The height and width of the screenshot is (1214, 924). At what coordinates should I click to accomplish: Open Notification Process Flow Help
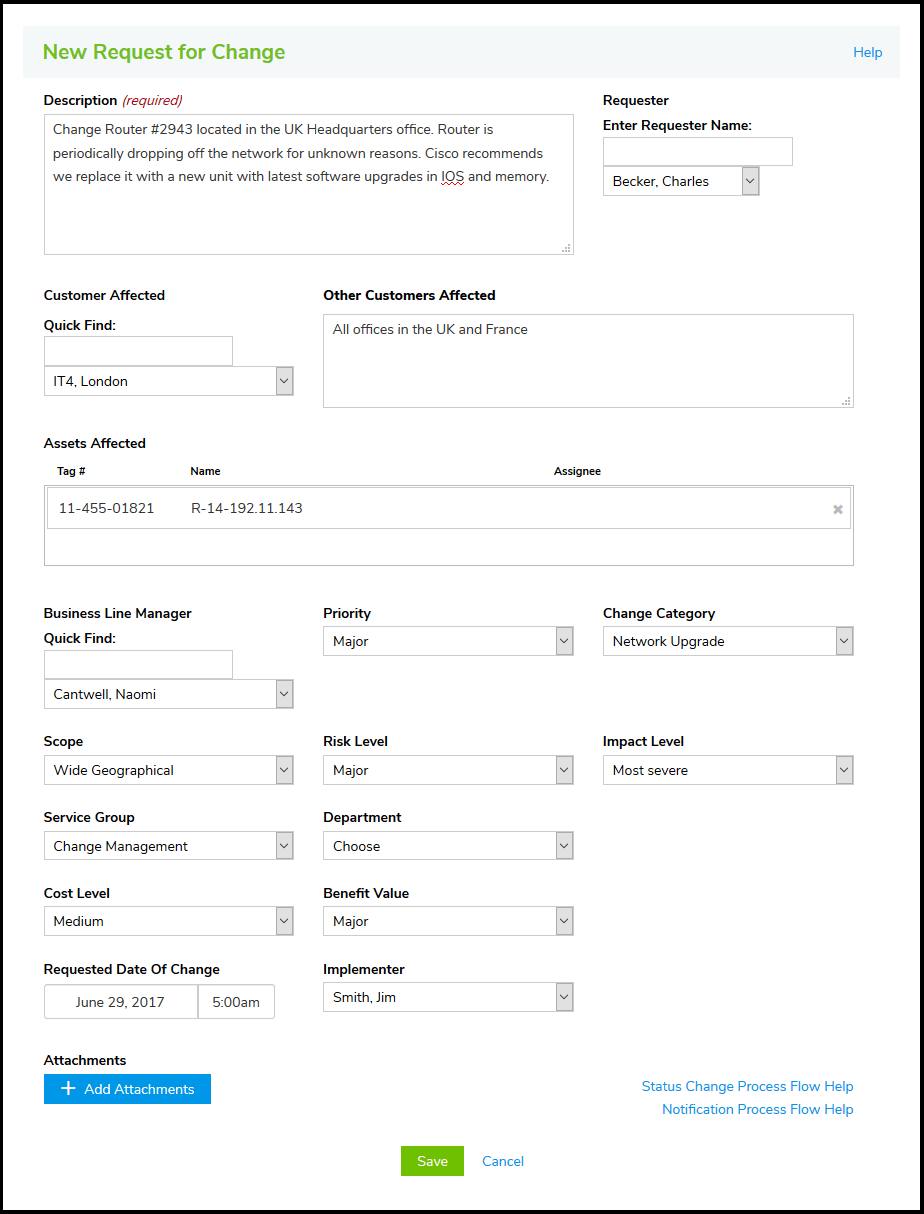(757, 1109)
